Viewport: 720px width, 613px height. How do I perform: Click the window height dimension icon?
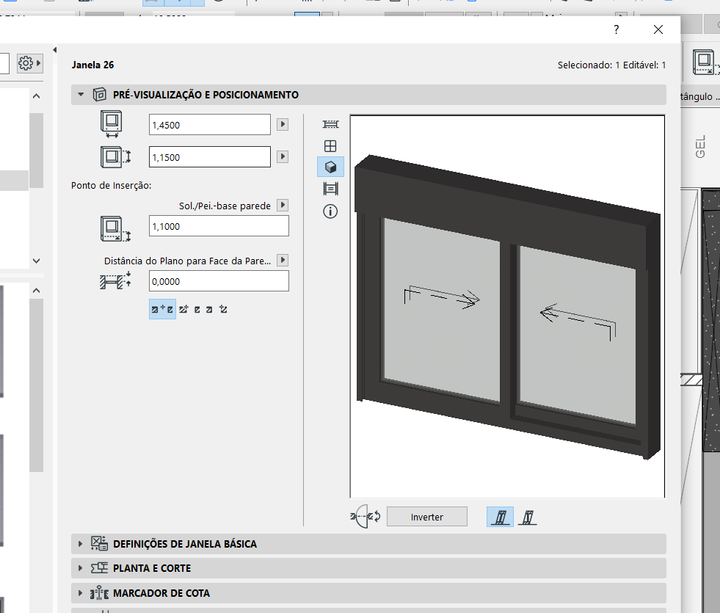[115, 157]
